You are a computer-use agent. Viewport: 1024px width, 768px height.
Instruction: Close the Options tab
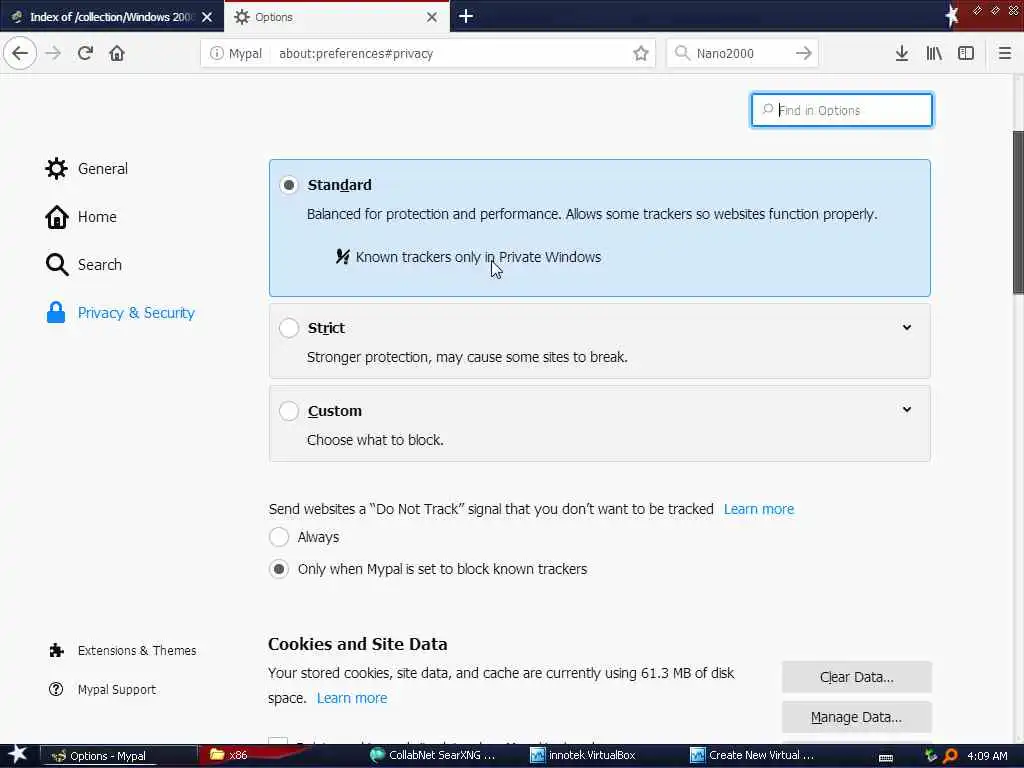pyautogui.click(x=432, y=17)
